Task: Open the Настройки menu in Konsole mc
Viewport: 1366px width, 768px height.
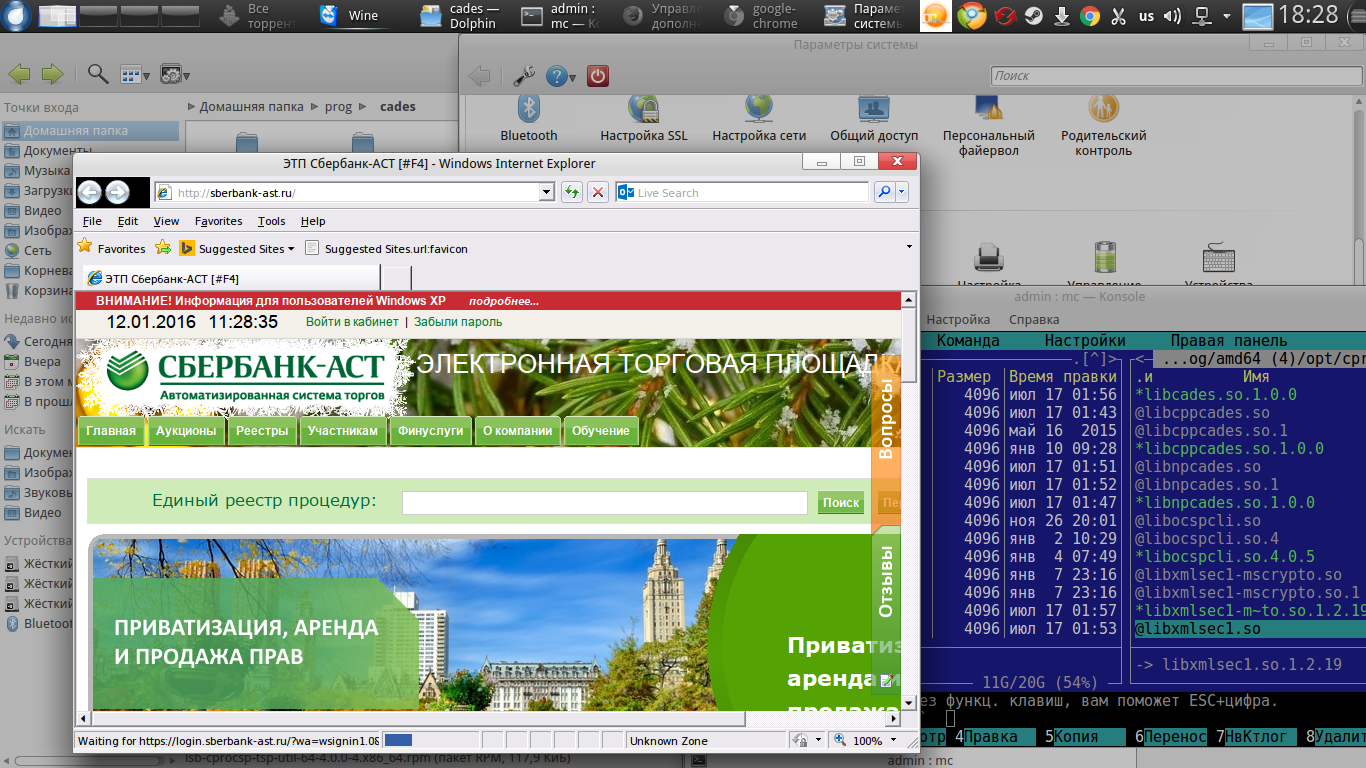Action: coord(1085,340)
